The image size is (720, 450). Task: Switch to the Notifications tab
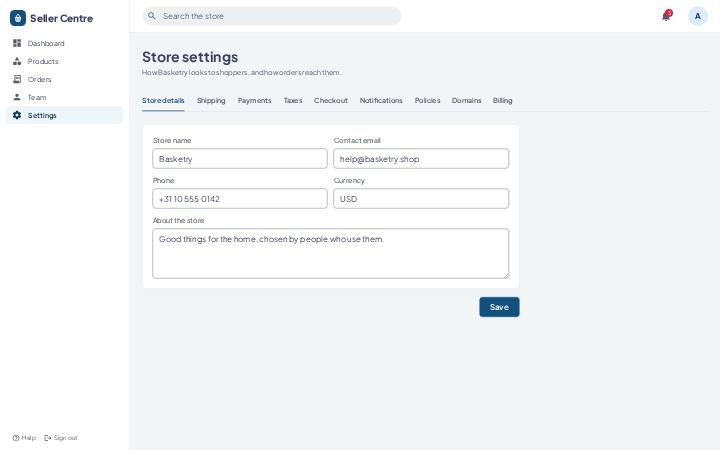click(381, 101)
